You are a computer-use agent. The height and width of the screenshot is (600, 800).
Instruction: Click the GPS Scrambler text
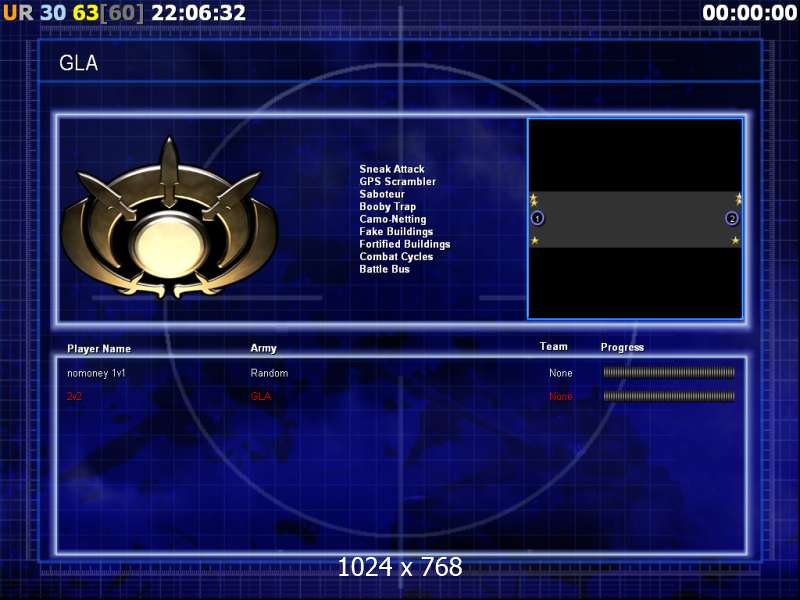(397, 182)
